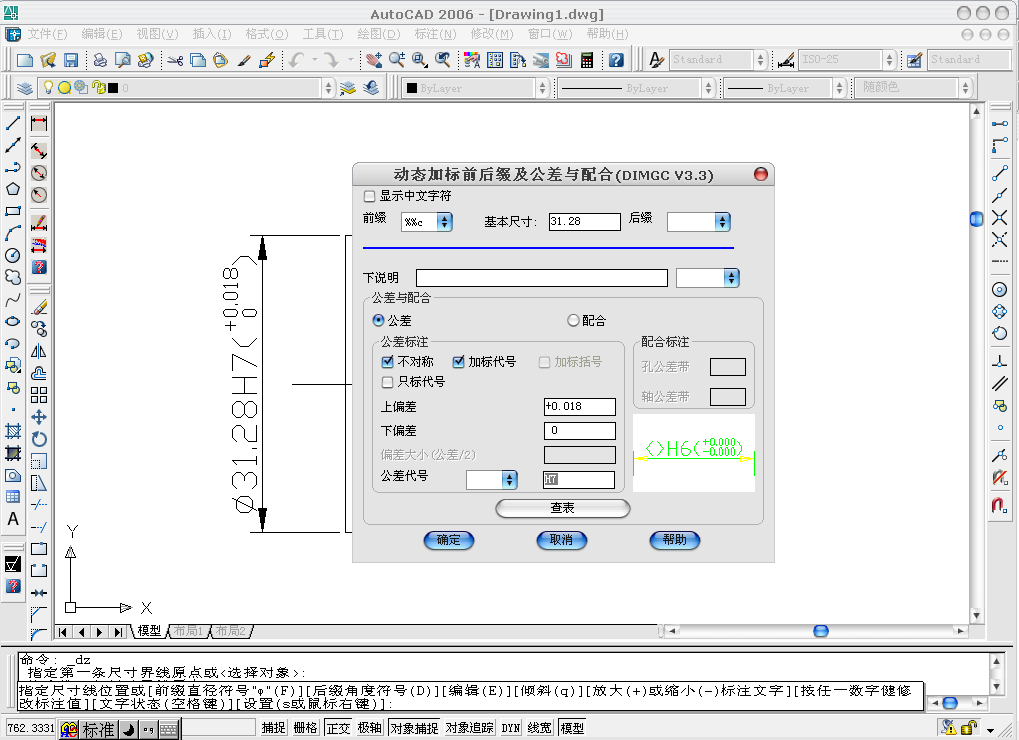This screenshot has height=740, width=1019.
Task: Toggle 正交 ortho mode in status bar
Action: [x=339, y=728]
